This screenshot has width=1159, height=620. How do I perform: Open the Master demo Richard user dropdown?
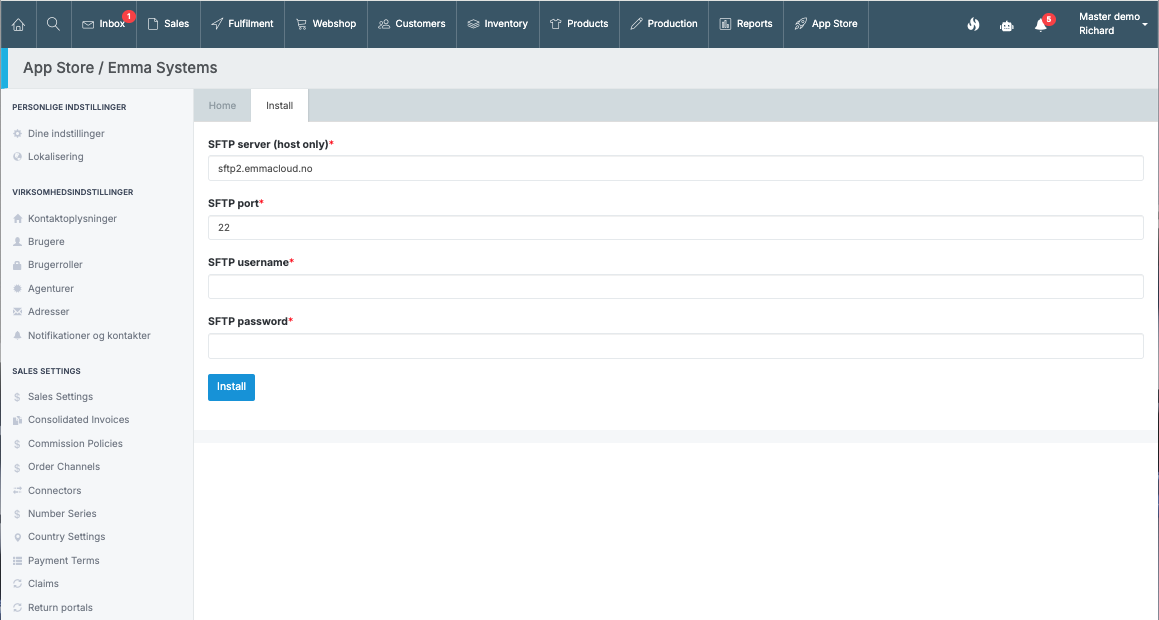pyautogui.click(x=1112, y=24)
